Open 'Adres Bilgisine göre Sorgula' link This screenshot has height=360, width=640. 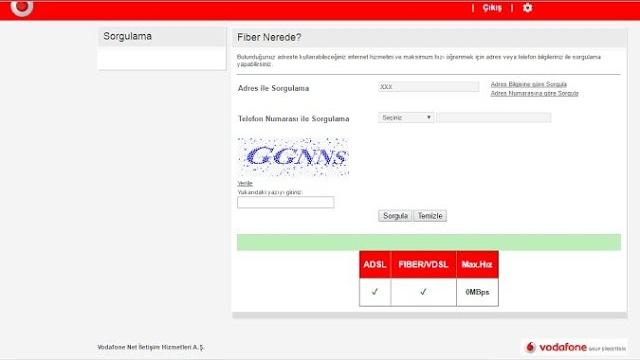click(x=529, y=84)
